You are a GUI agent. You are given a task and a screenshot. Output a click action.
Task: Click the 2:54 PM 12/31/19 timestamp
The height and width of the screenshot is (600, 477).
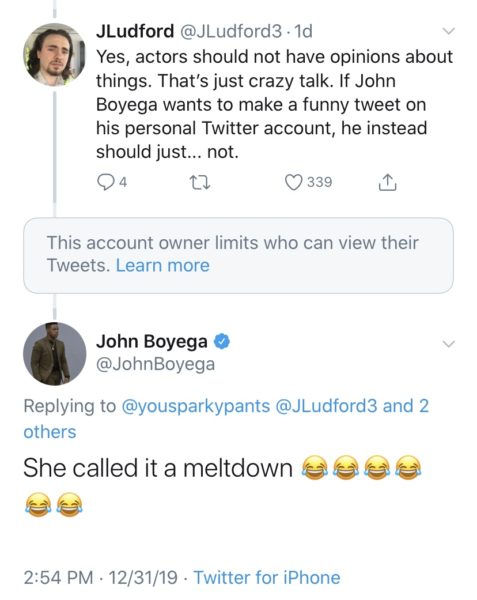coord(101,577)
